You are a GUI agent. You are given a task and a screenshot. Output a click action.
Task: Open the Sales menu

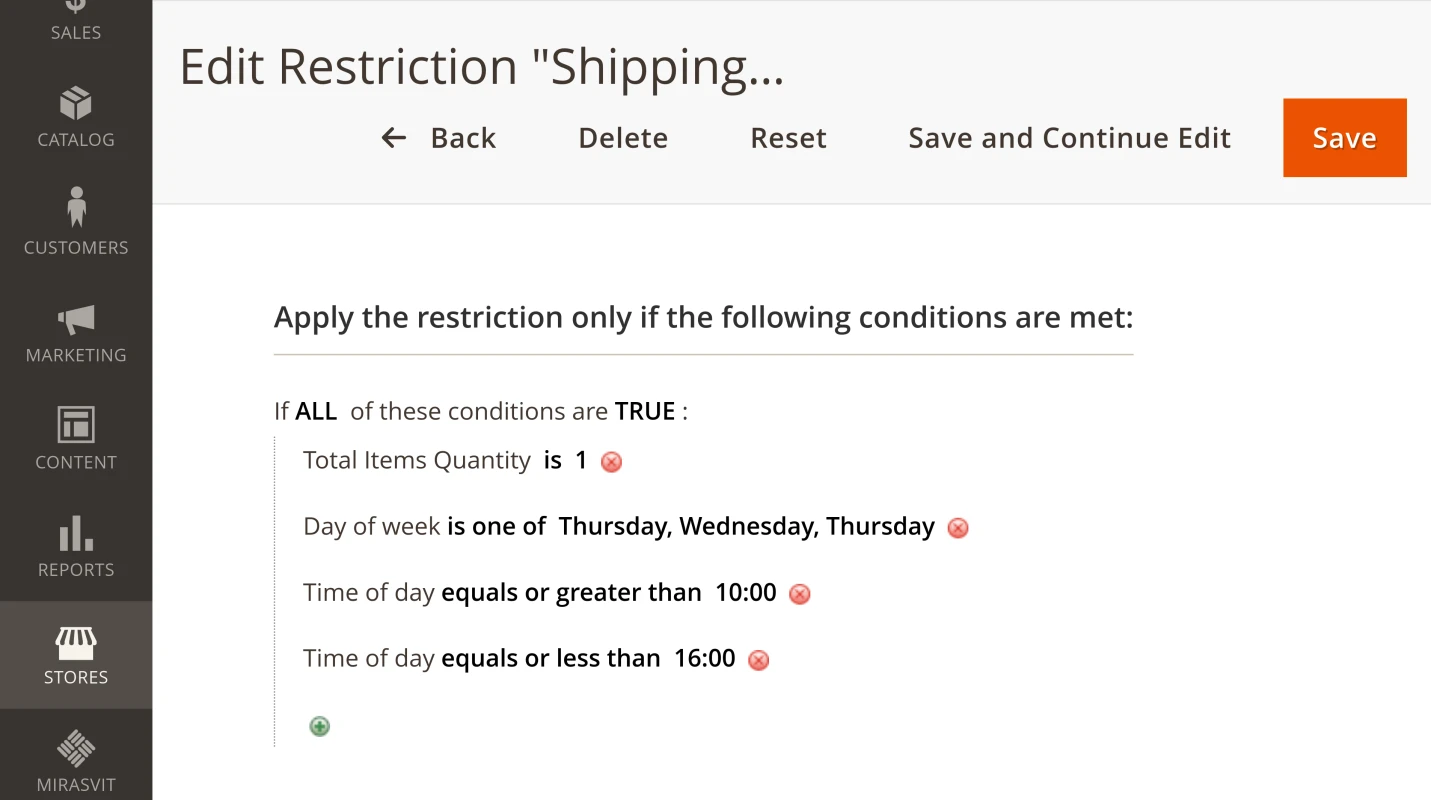tap(76, 20)
